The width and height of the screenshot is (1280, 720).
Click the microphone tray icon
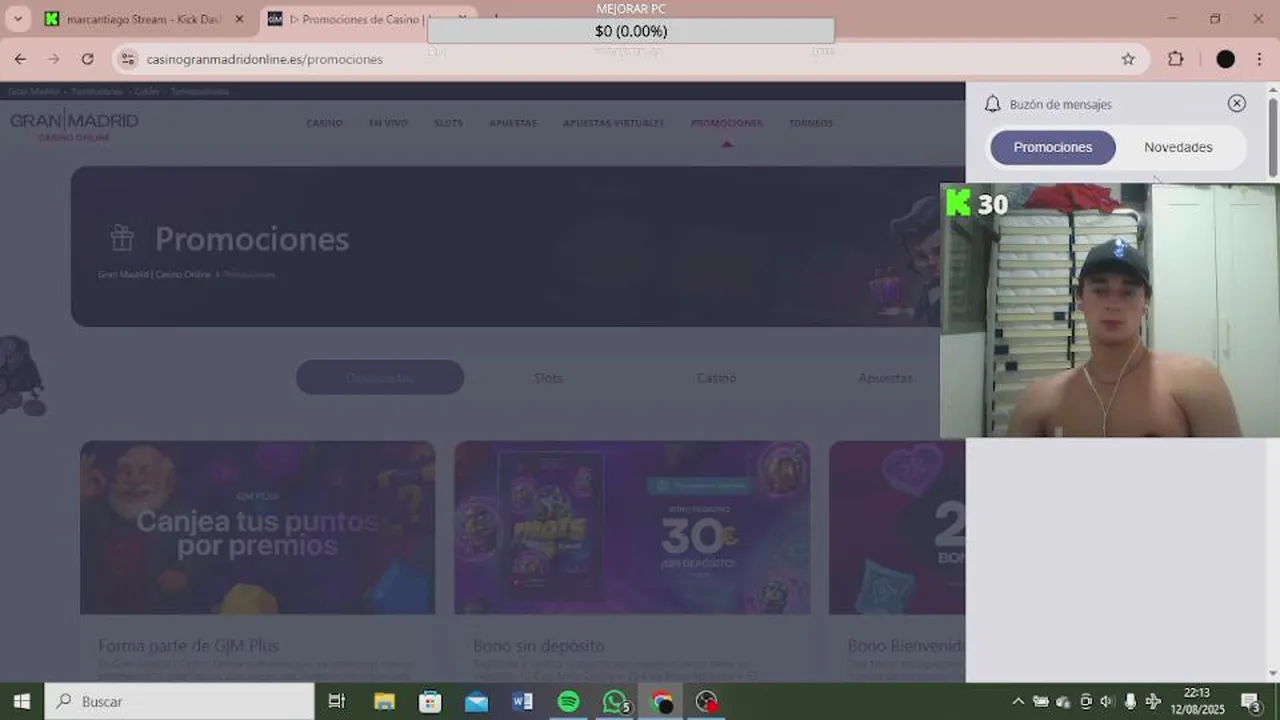click(1130, 702)
